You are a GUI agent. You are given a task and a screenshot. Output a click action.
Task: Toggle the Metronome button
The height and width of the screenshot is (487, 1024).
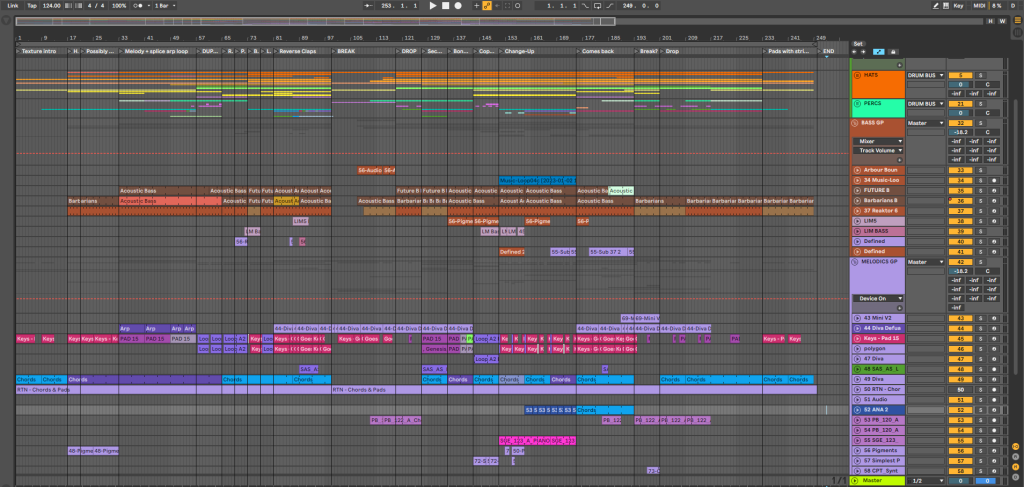[140, 5]
